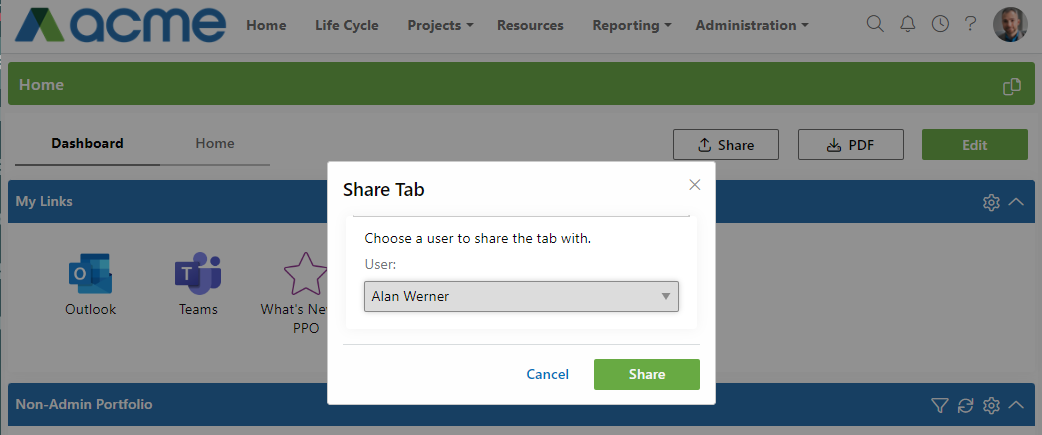The width and height of the screenshot is (1042, 435).
Task: Go to Life Cycle in navigation
Action: (x=347, y=25)
